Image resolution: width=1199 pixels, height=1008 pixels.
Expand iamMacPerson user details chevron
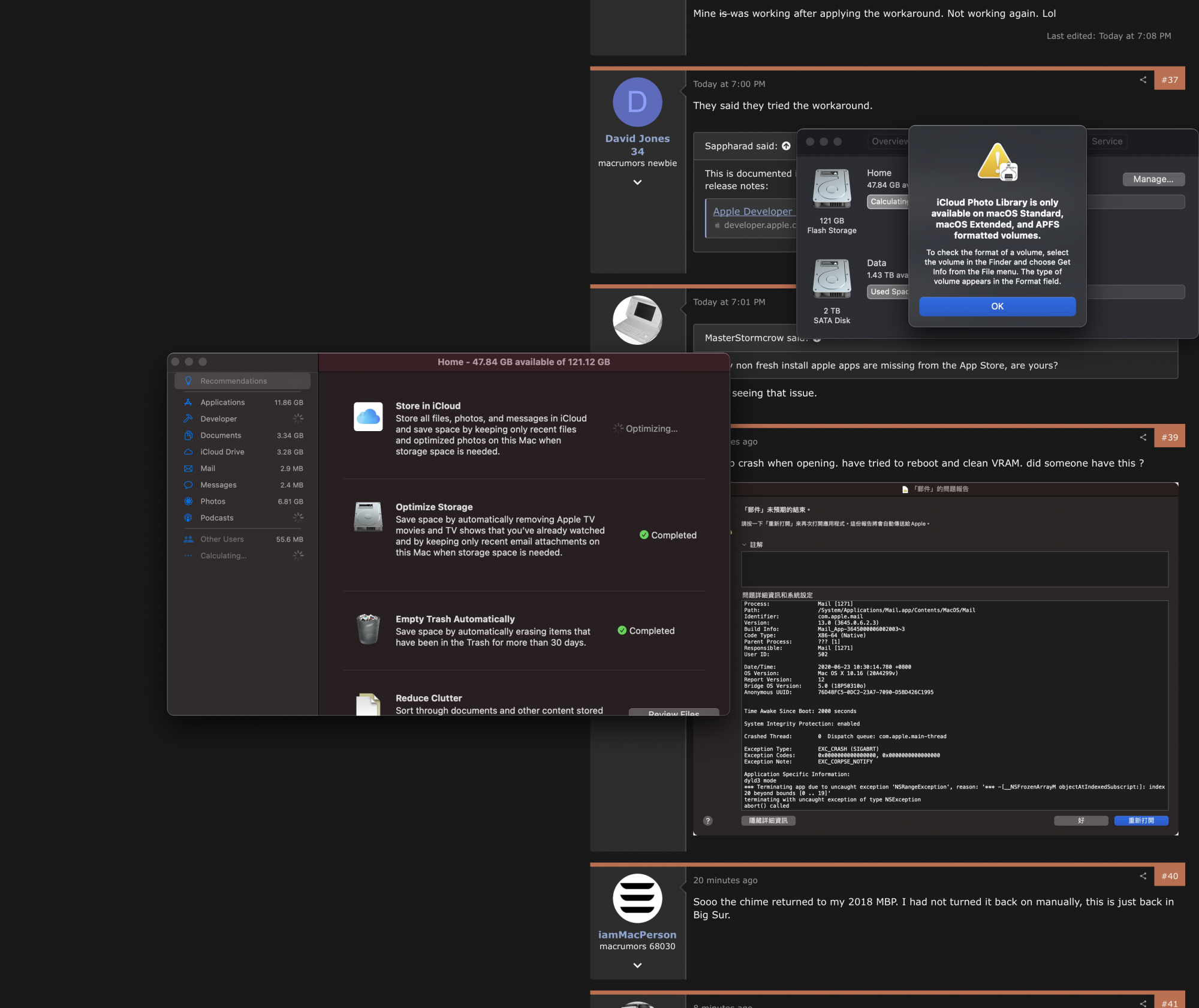(637, 965)
